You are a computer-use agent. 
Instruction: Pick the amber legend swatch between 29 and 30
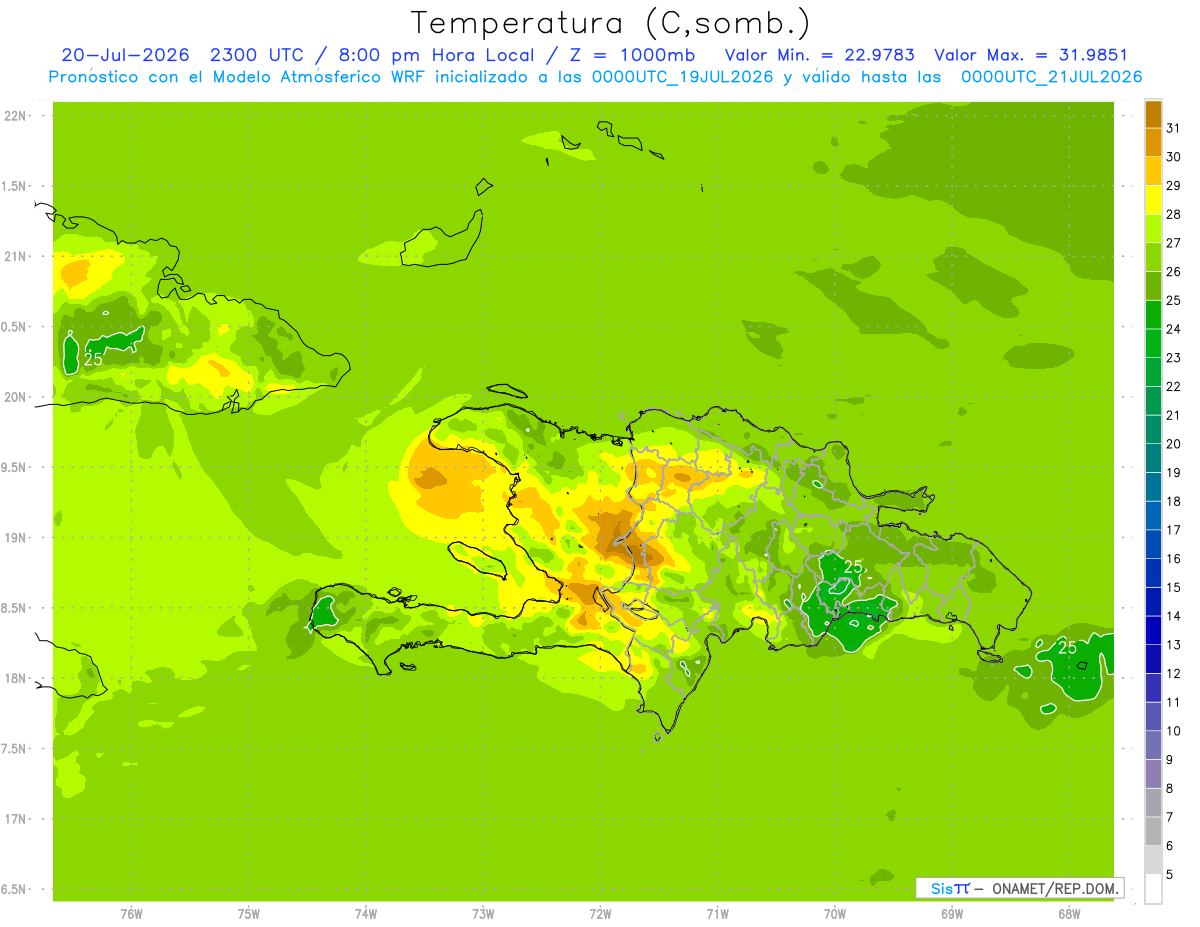click(x=1153, y=170)
